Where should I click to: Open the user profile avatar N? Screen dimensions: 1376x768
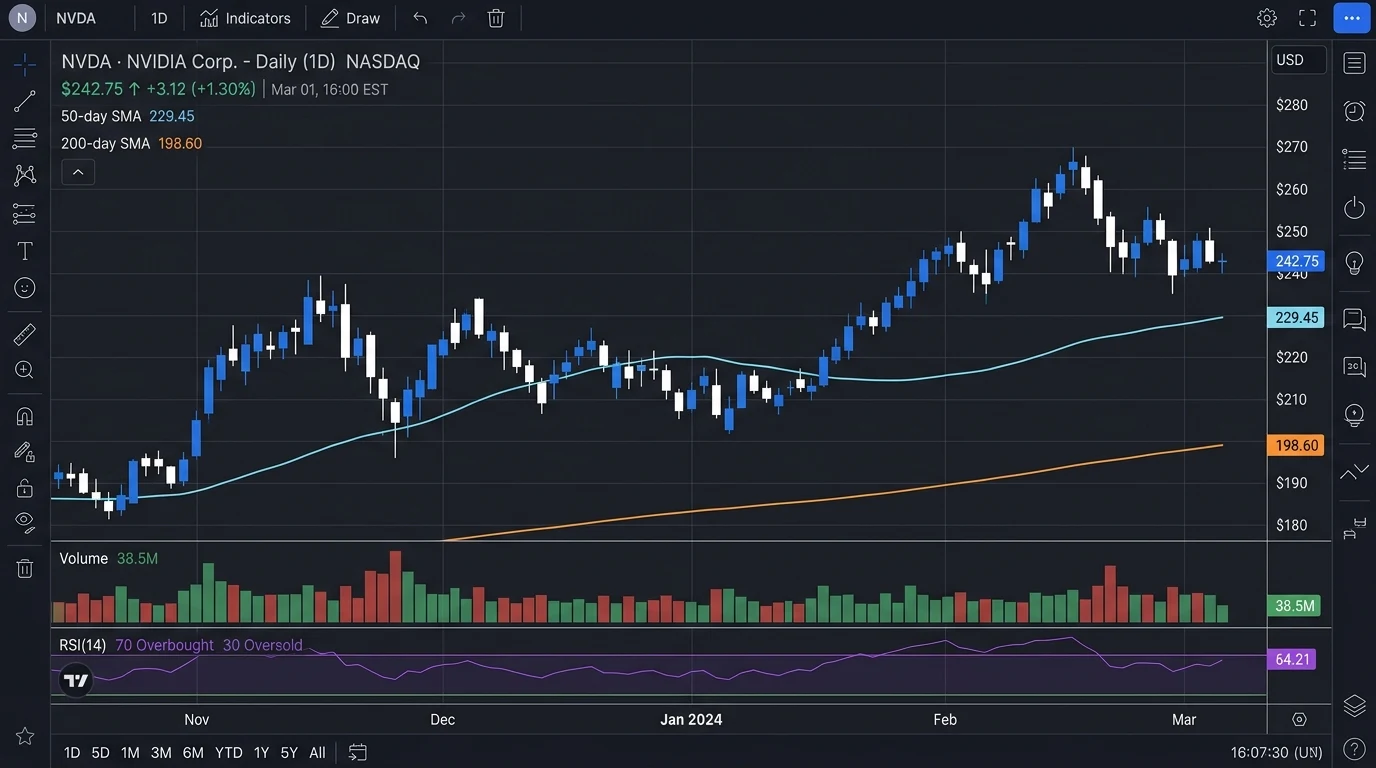tap(22, 18)
